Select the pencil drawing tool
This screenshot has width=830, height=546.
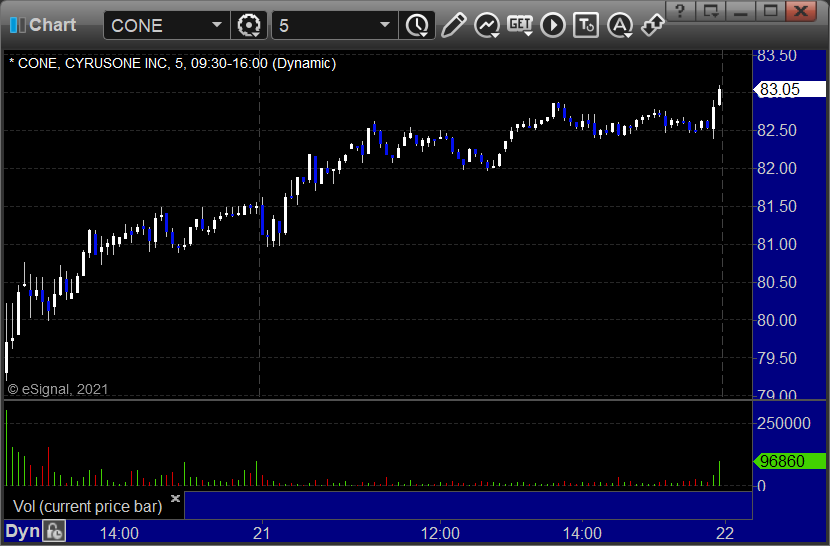pyautogui.click(x=454, y=25)
